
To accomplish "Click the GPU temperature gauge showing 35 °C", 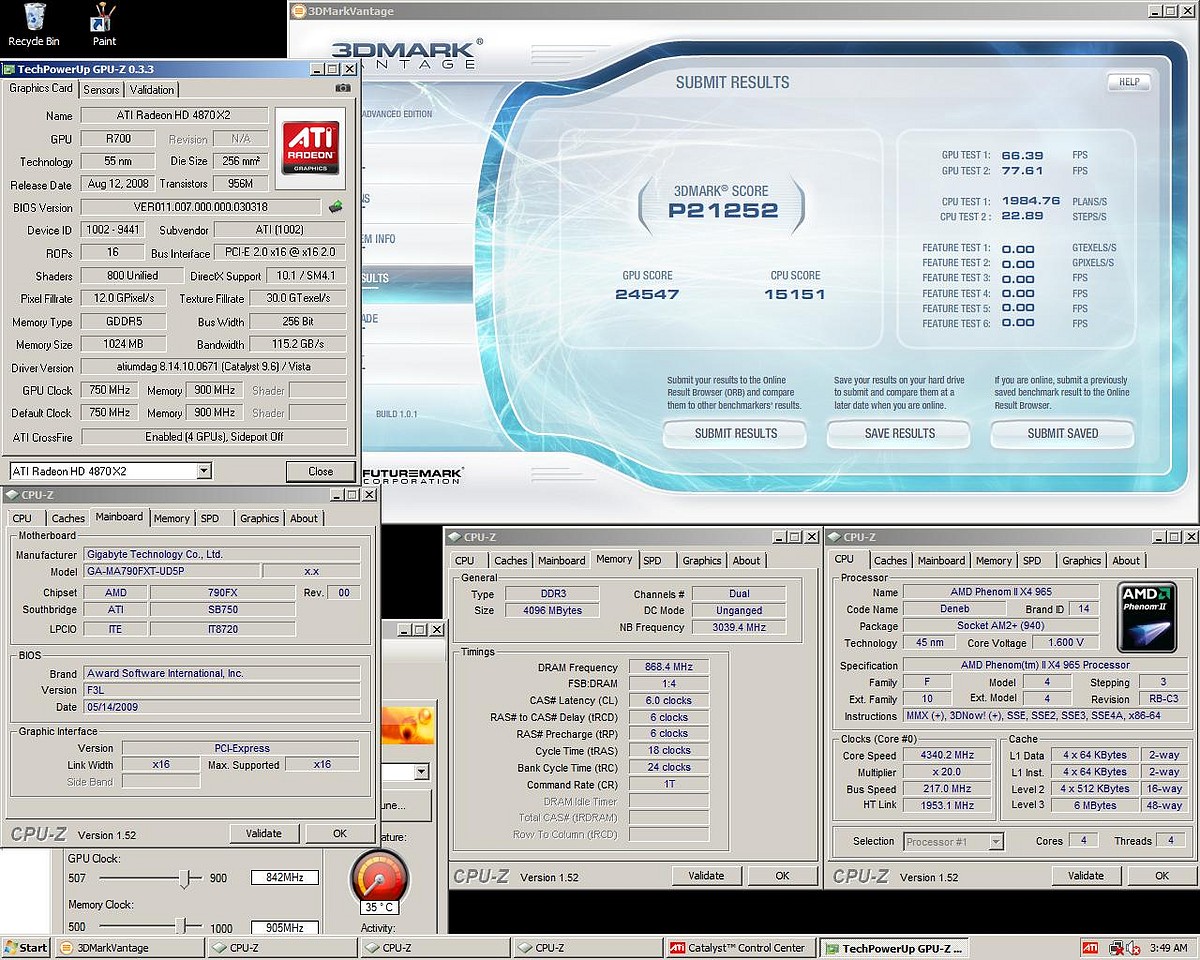I will pyautogui.click(x=380, y=880).
